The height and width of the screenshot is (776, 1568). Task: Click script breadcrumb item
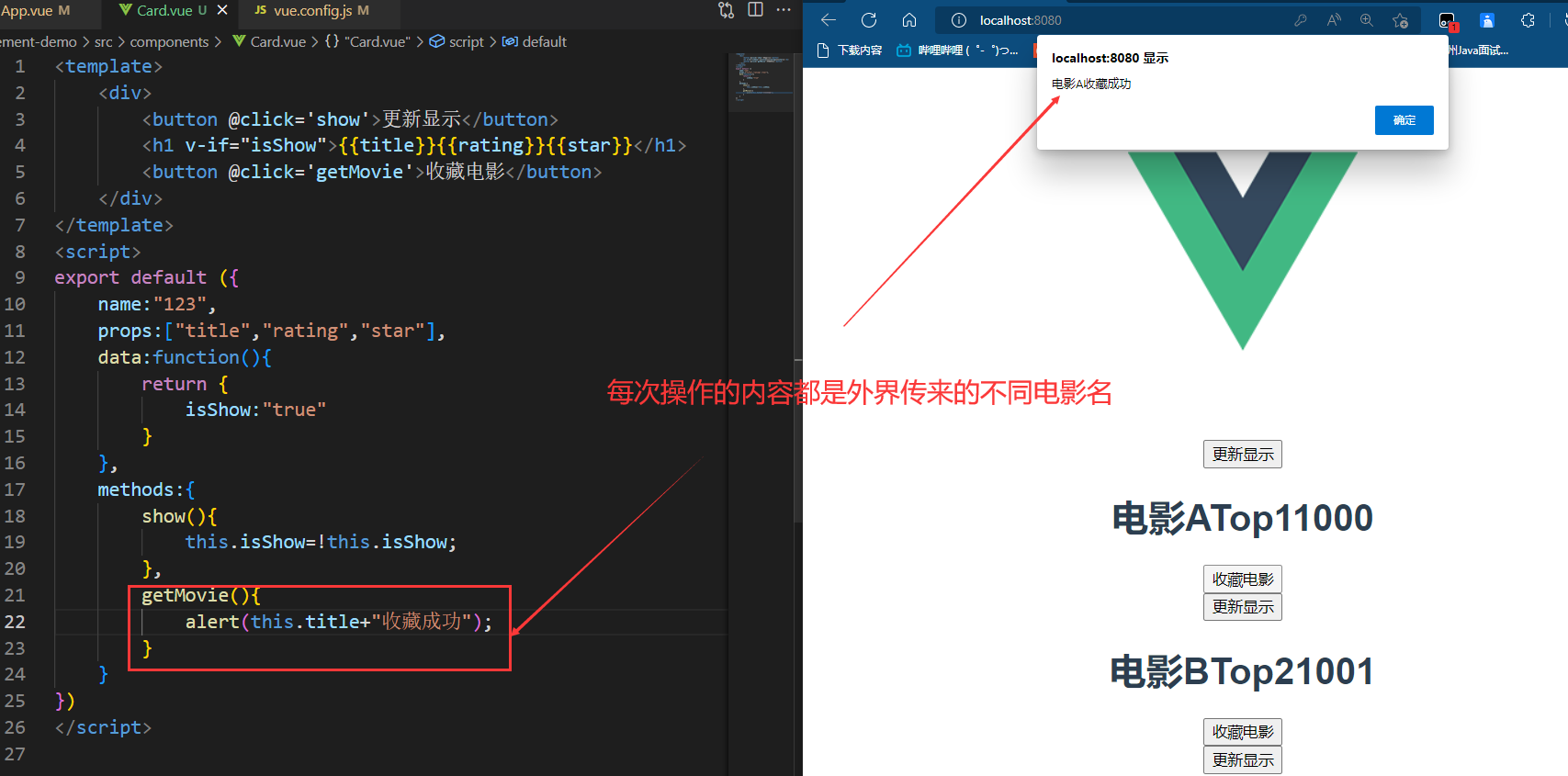[x=457, y=41]
